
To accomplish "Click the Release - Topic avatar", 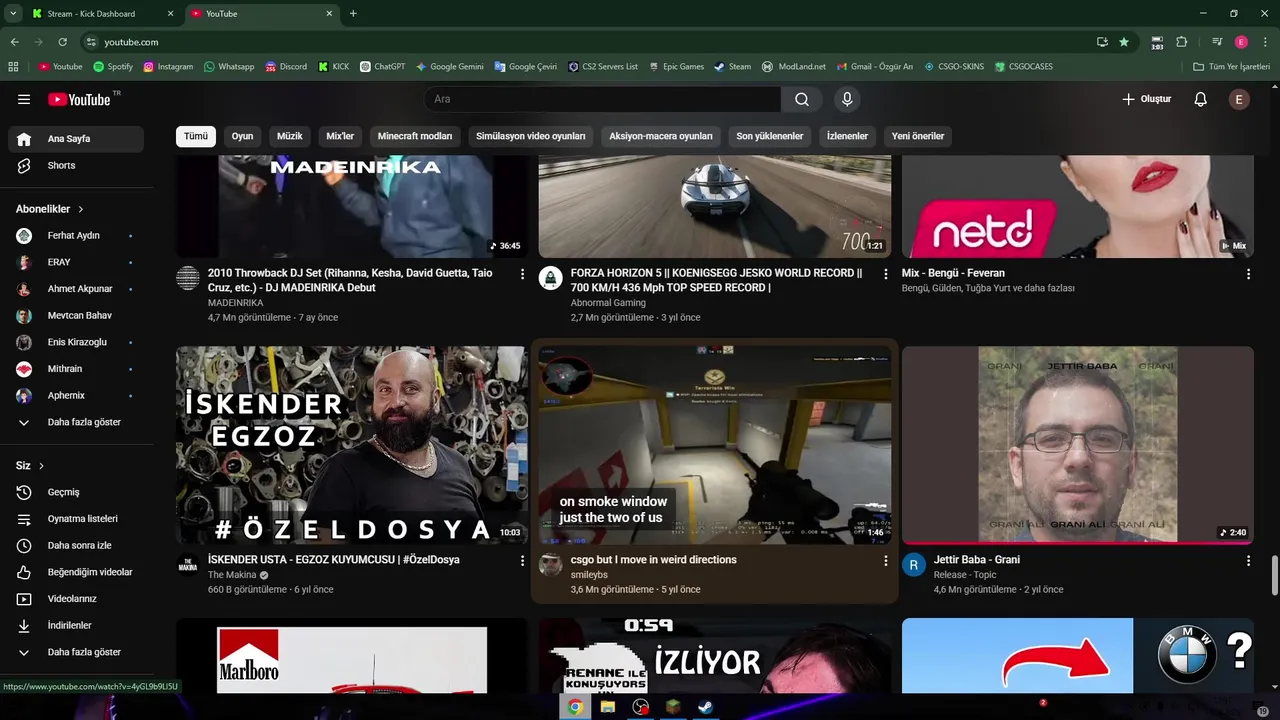I will click(914, 565).
